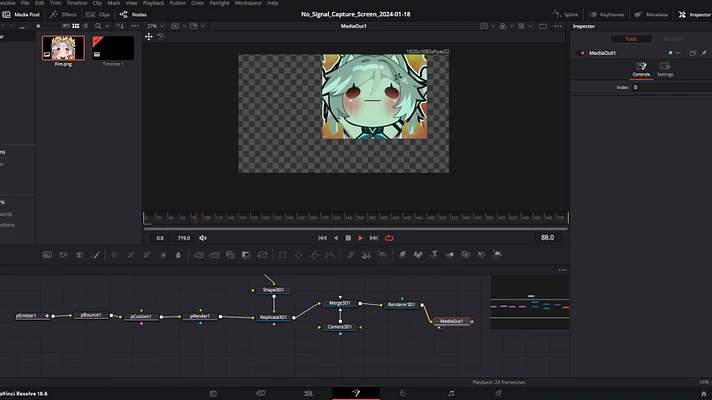Image resolution: width=712 pixels, height=400 pixels.
Task: Select the Fire.png media thumbnail
Action: 63,48
